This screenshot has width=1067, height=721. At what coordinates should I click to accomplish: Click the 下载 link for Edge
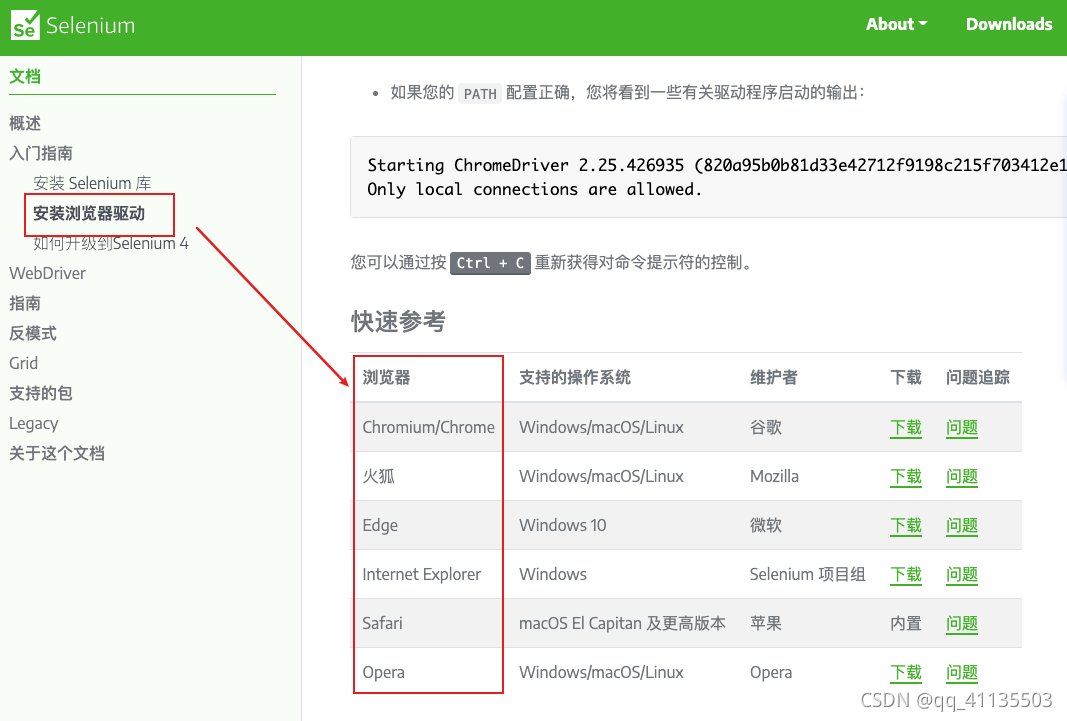(x=906, y=525)
